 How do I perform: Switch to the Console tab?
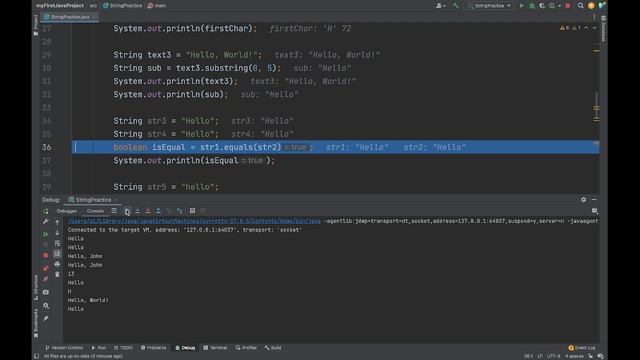[x=95, y=211]
